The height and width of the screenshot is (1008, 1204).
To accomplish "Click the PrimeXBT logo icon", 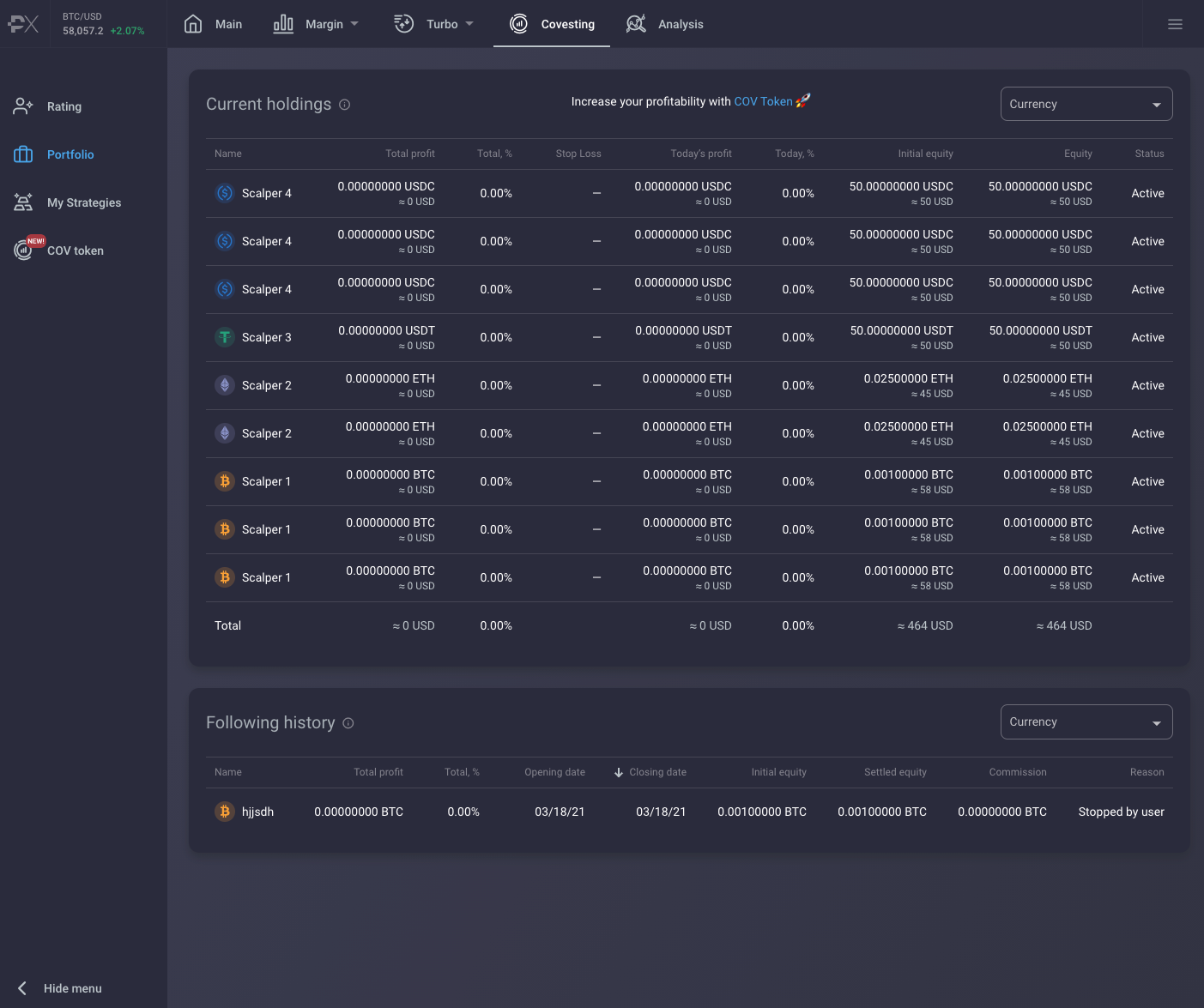I will [23, 24].
